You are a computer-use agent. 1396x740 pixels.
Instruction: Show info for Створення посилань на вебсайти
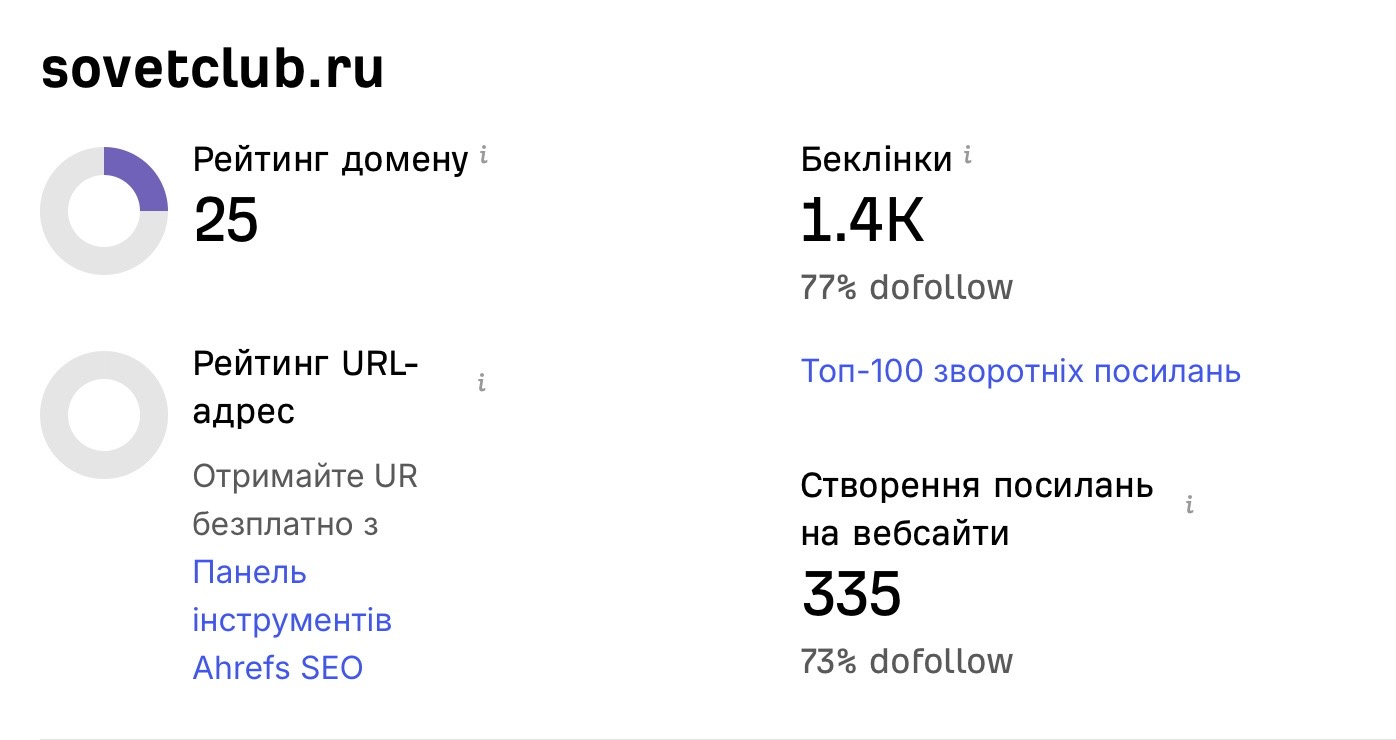[1189, 505]
